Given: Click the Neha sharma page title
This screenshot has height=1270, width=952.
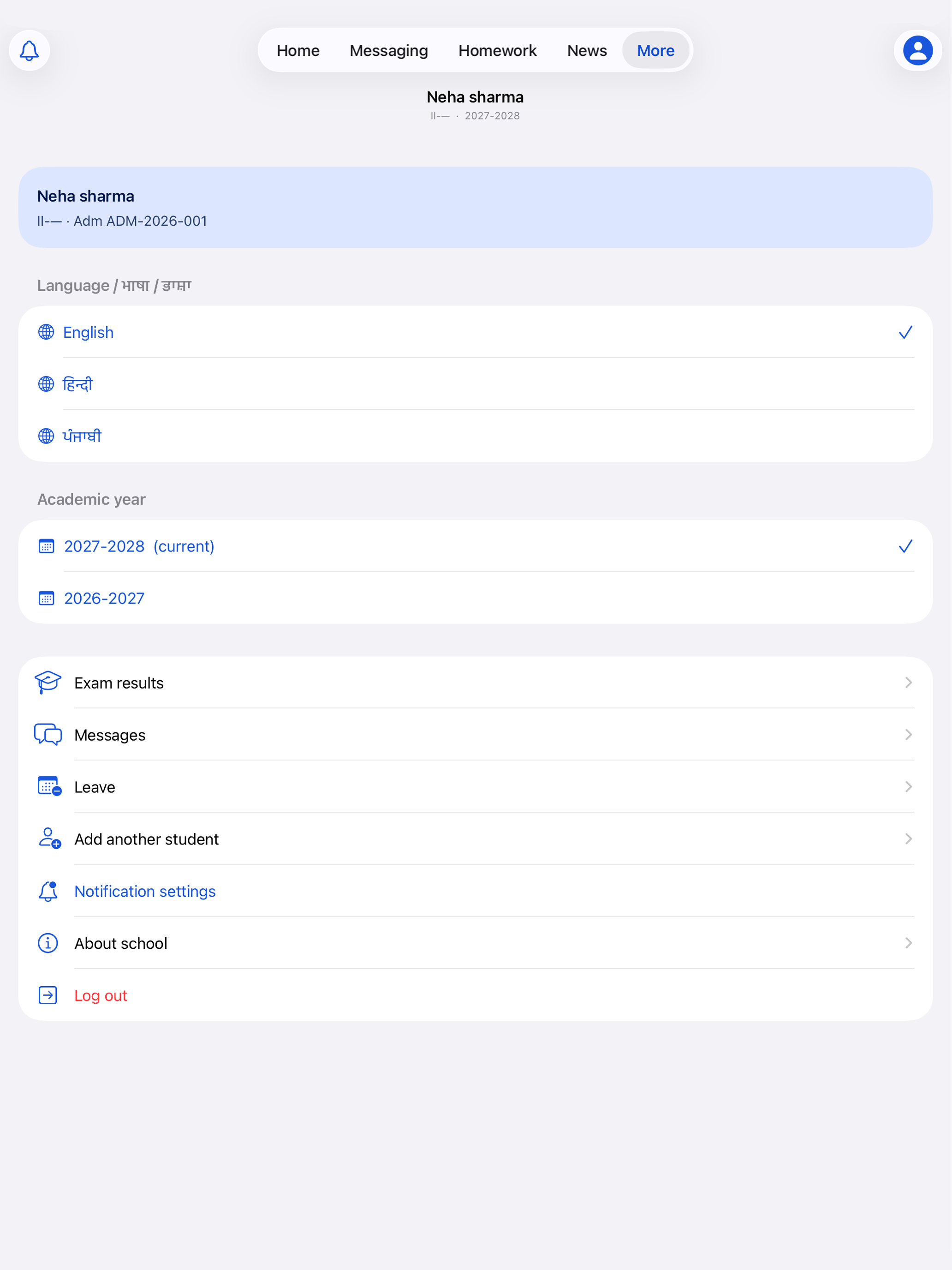Looking at the screenshot, I should [x=475, y=97].
